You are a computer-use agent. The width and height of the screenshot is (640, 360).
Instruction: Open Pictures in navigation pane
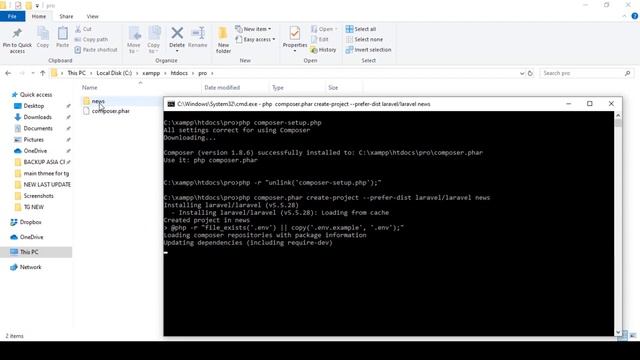pyautogui.click(x=33, y=140)
